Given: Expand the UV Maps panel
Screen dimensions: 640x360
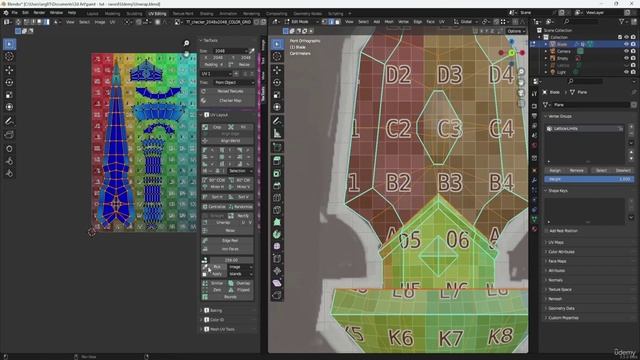Looking at the screenshot, I should tap(556, 242).
